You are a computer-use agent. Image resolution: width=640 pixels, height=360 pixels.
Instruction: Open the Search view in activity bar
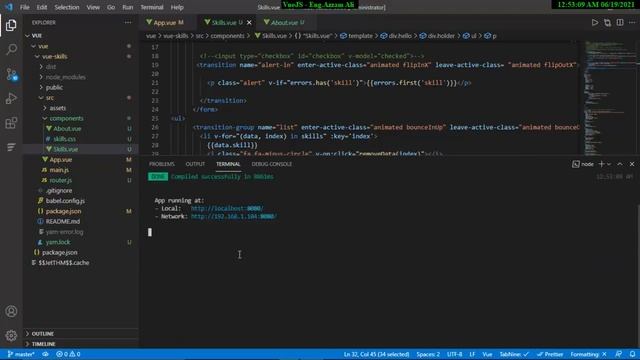click(11, 49)
